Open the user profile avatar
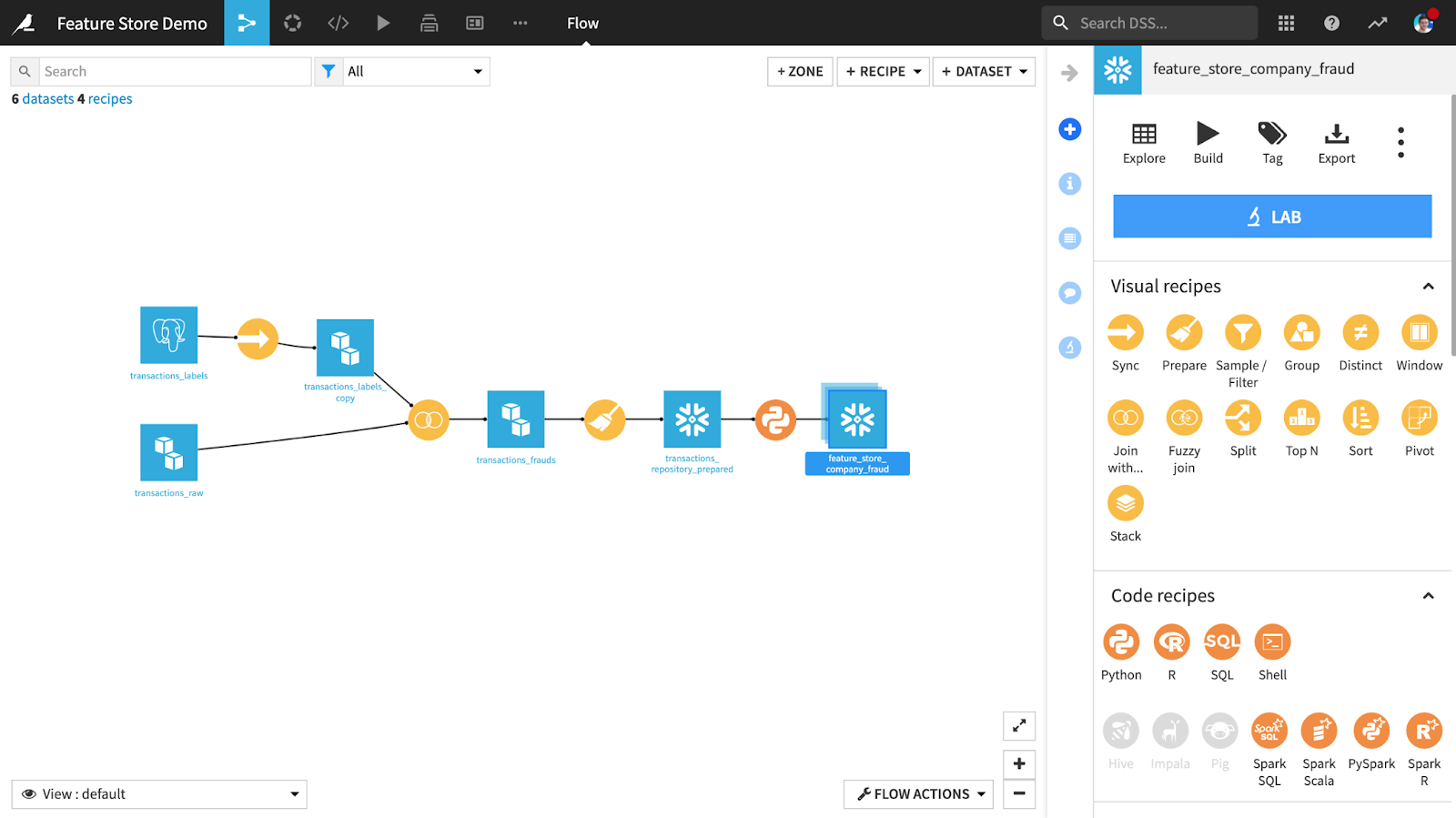The width and height of the screenshot is (1456, 818). 1423,23
